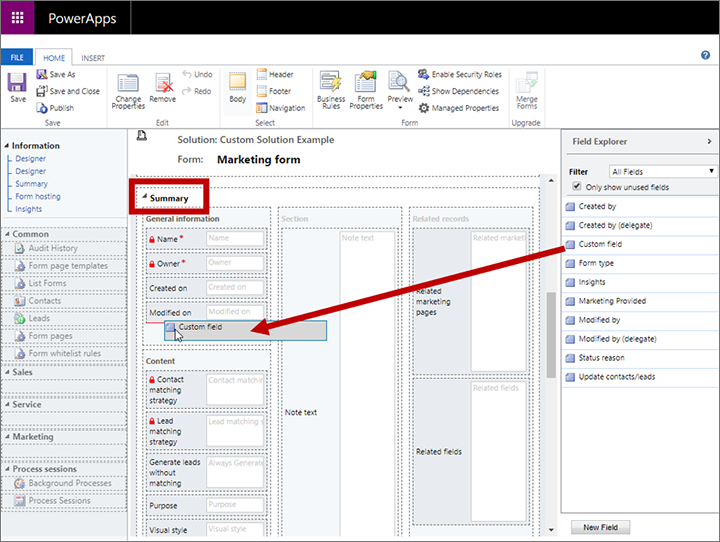Click scroll down arrow of form canvas

pyautogui.click(x=551, y=530)
